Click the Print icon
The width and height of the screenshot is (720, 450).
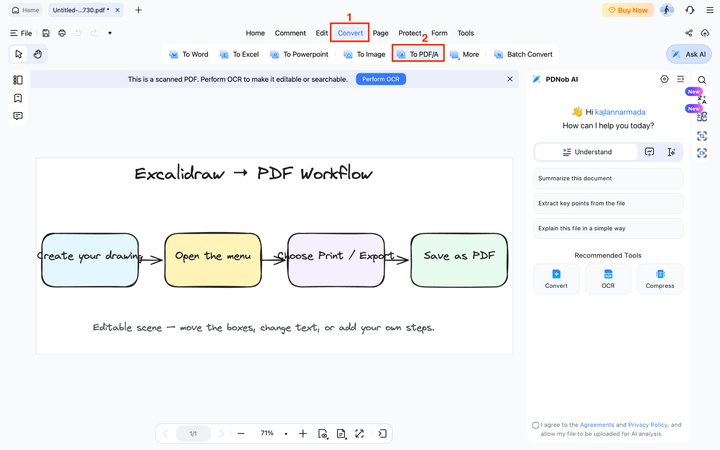pyautogui.click(x=62, y=33)
